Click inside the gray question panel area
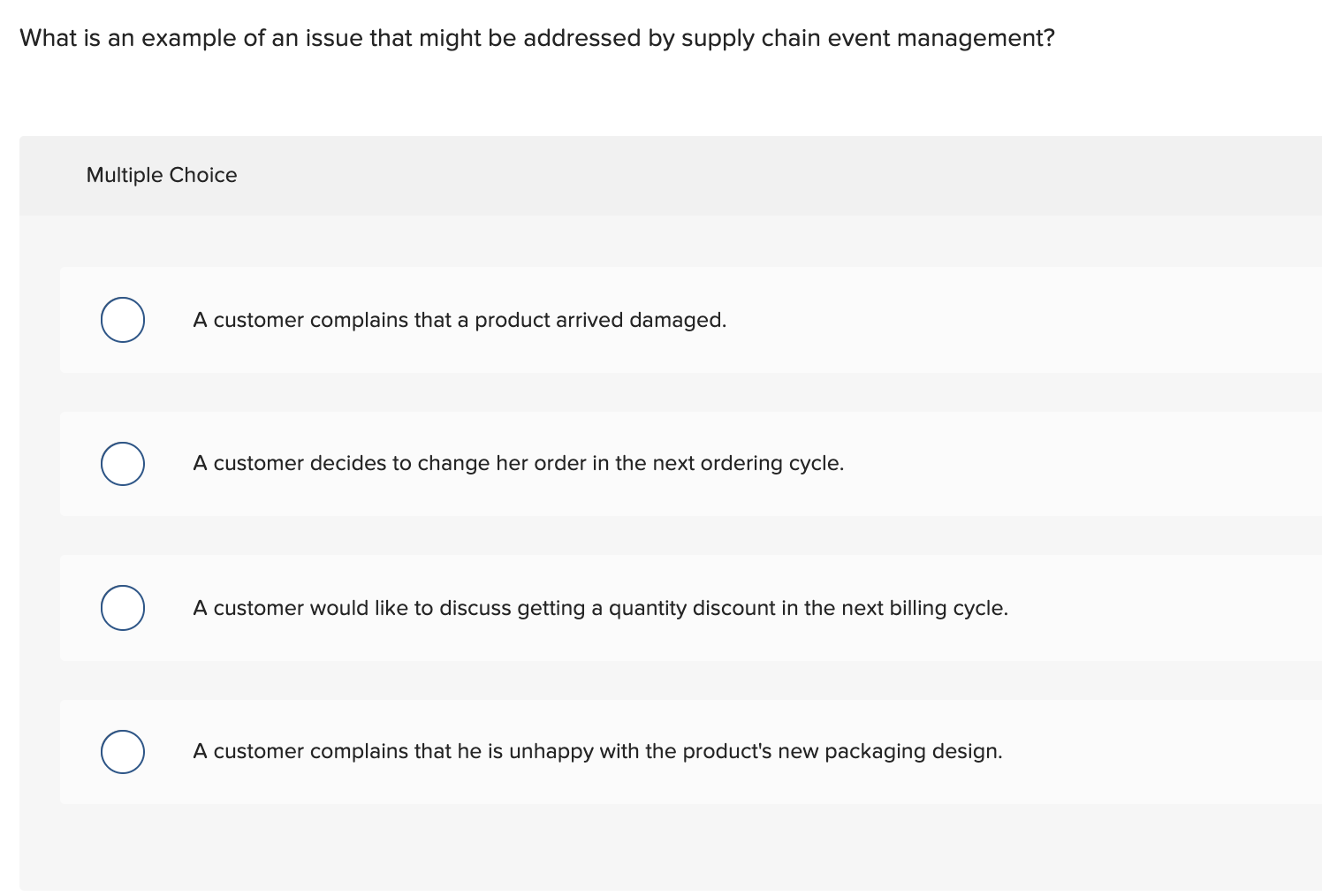The image size is (1322, 896). [x=663, y=848]
